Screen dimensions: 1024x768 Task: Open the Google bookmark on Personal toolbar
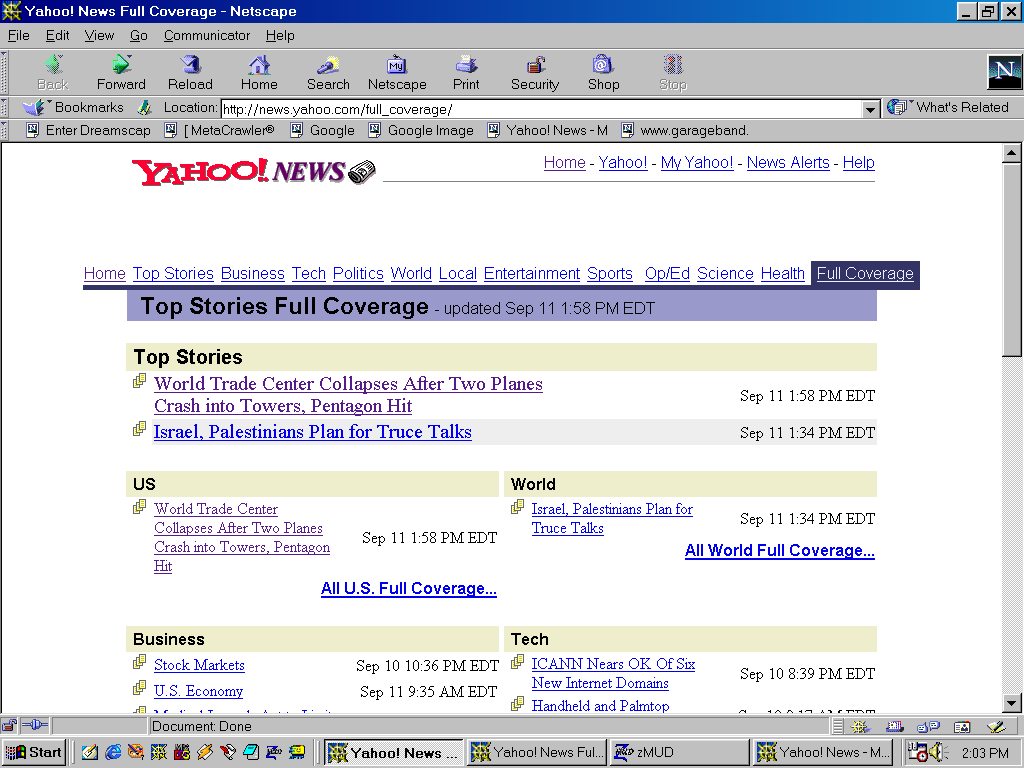[323, 131]
